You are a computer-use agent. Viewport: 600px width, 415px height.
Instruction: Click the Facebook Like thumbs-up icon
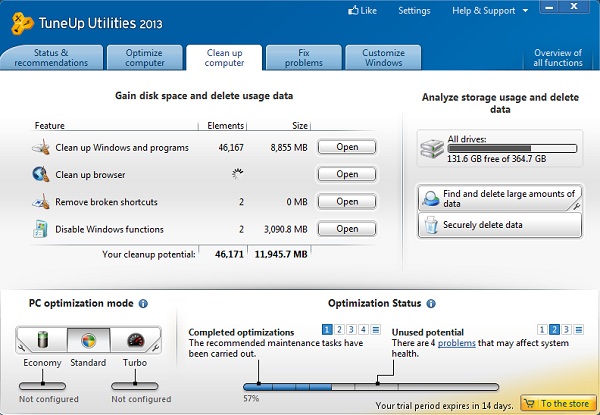[x=353, y=11]
